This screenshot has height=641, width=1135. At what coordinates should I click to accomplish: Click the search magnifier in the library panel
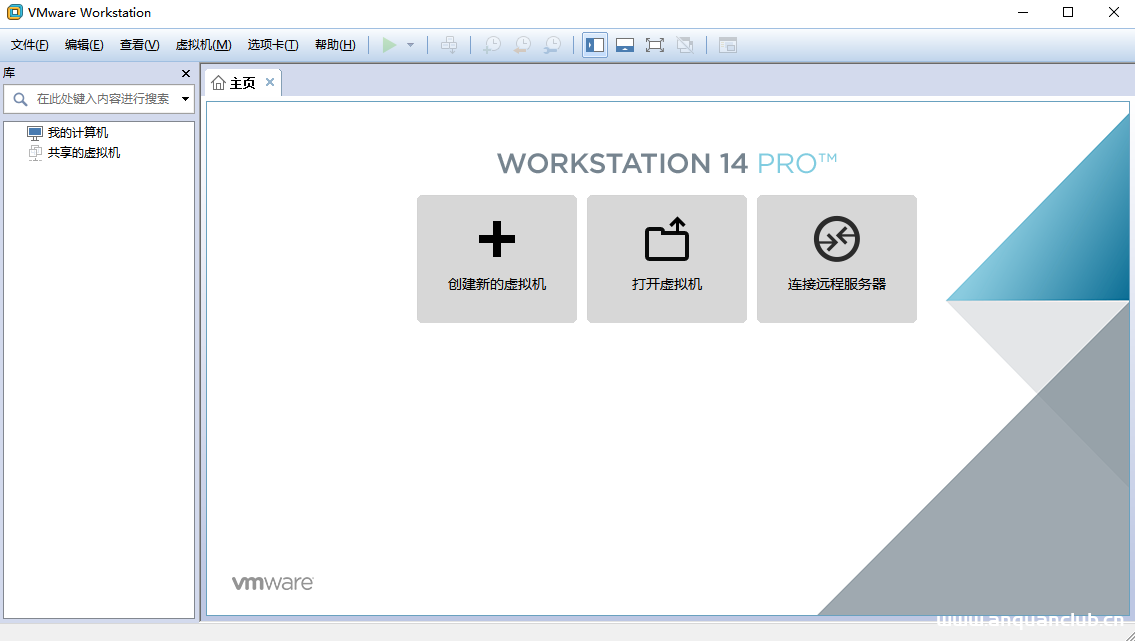point(20,98)
